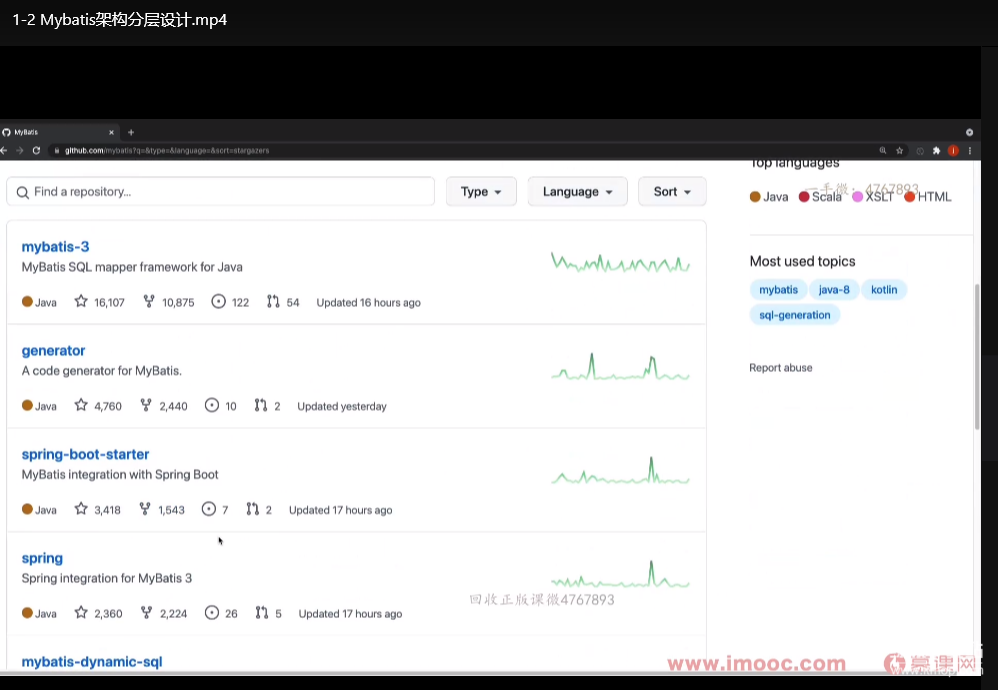Select the mybatis topic tag
This screenshot has width=998, height=690.
[778, 290]
